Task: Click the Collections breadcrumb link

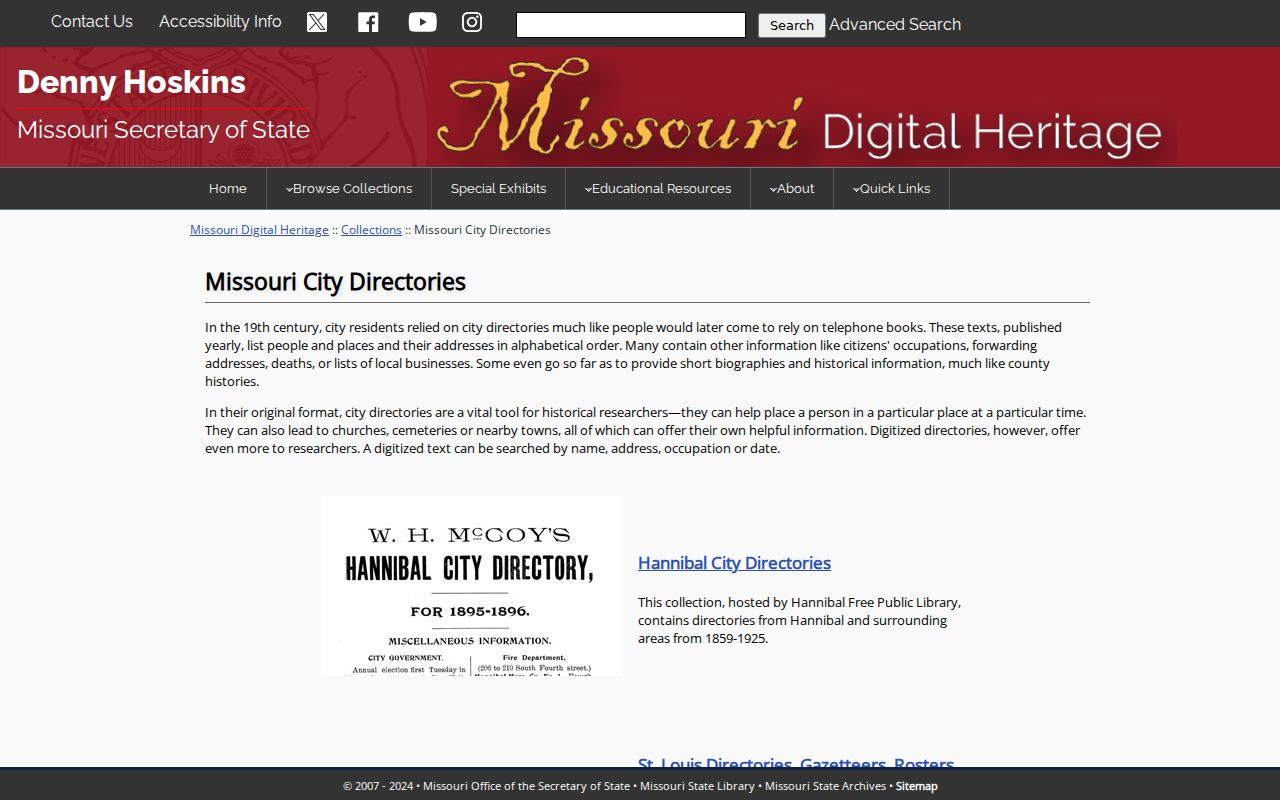Action: coord(371,230)
